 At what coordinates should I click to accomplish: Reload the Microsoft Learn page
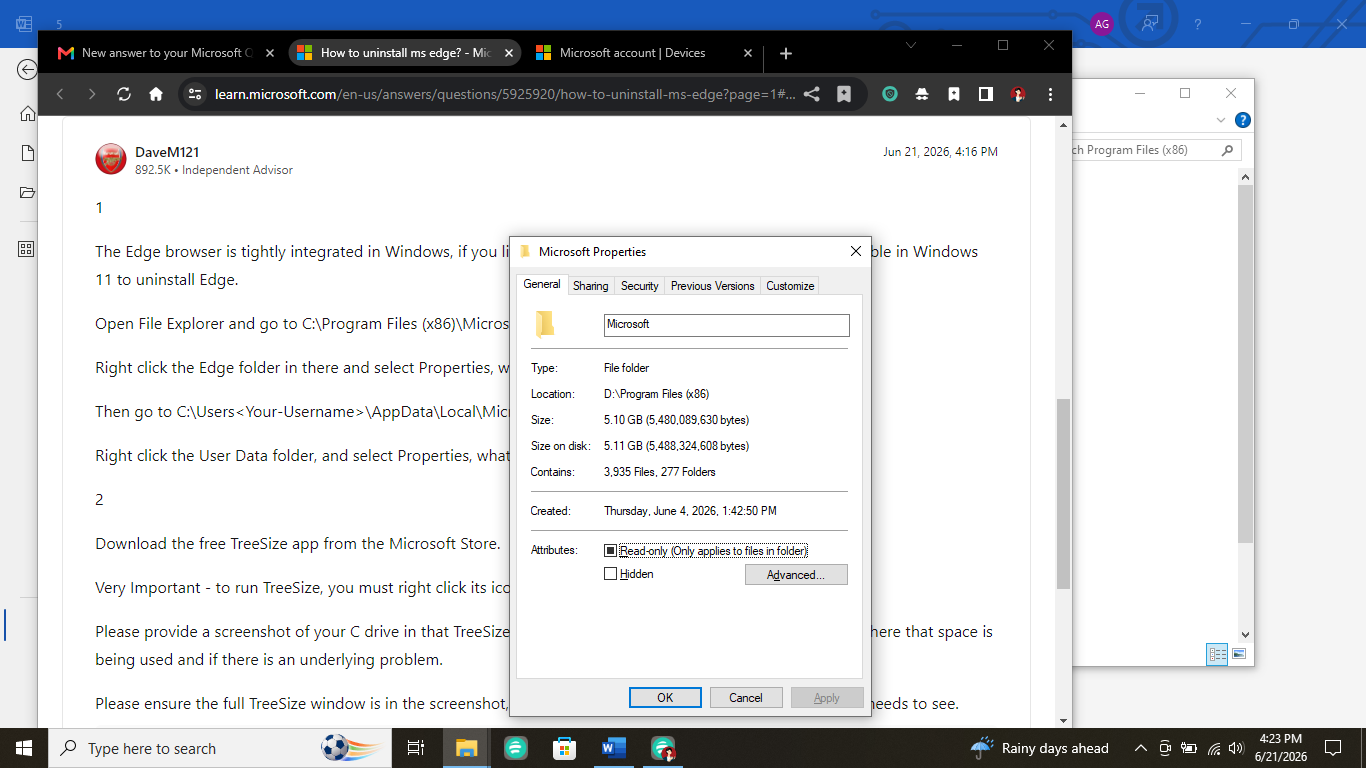124,94
